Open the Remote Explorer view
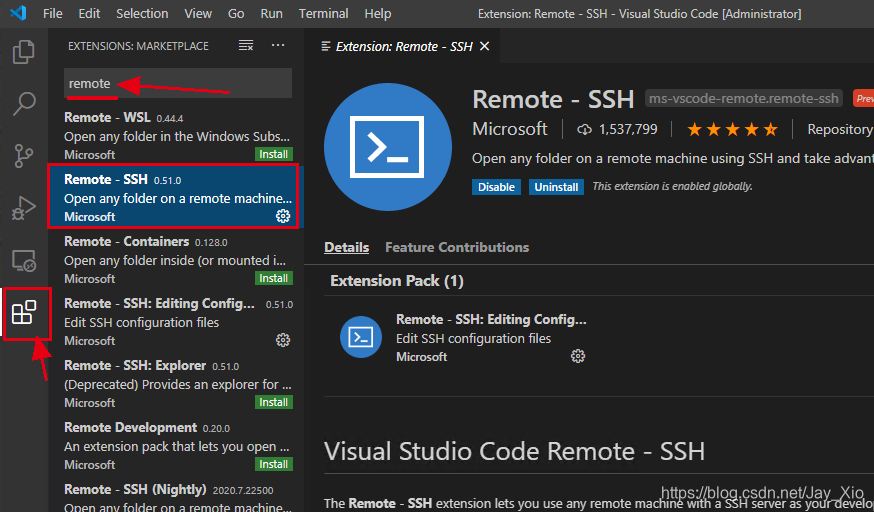Screen dimensions: 874x512 24,260
